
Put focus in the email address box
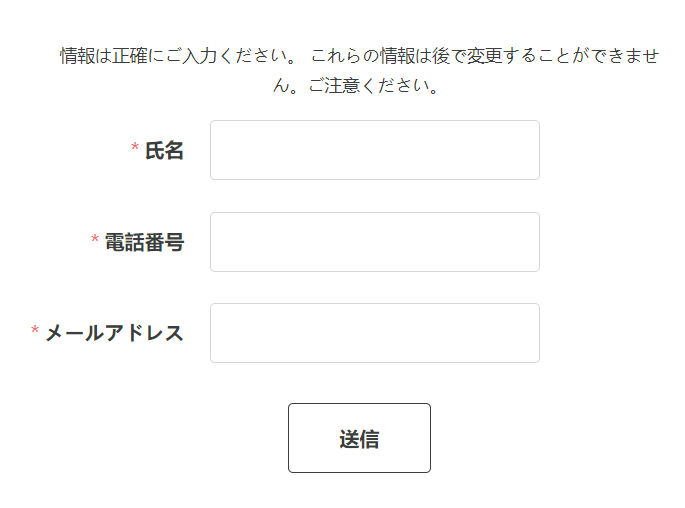[x=374, y=333]
